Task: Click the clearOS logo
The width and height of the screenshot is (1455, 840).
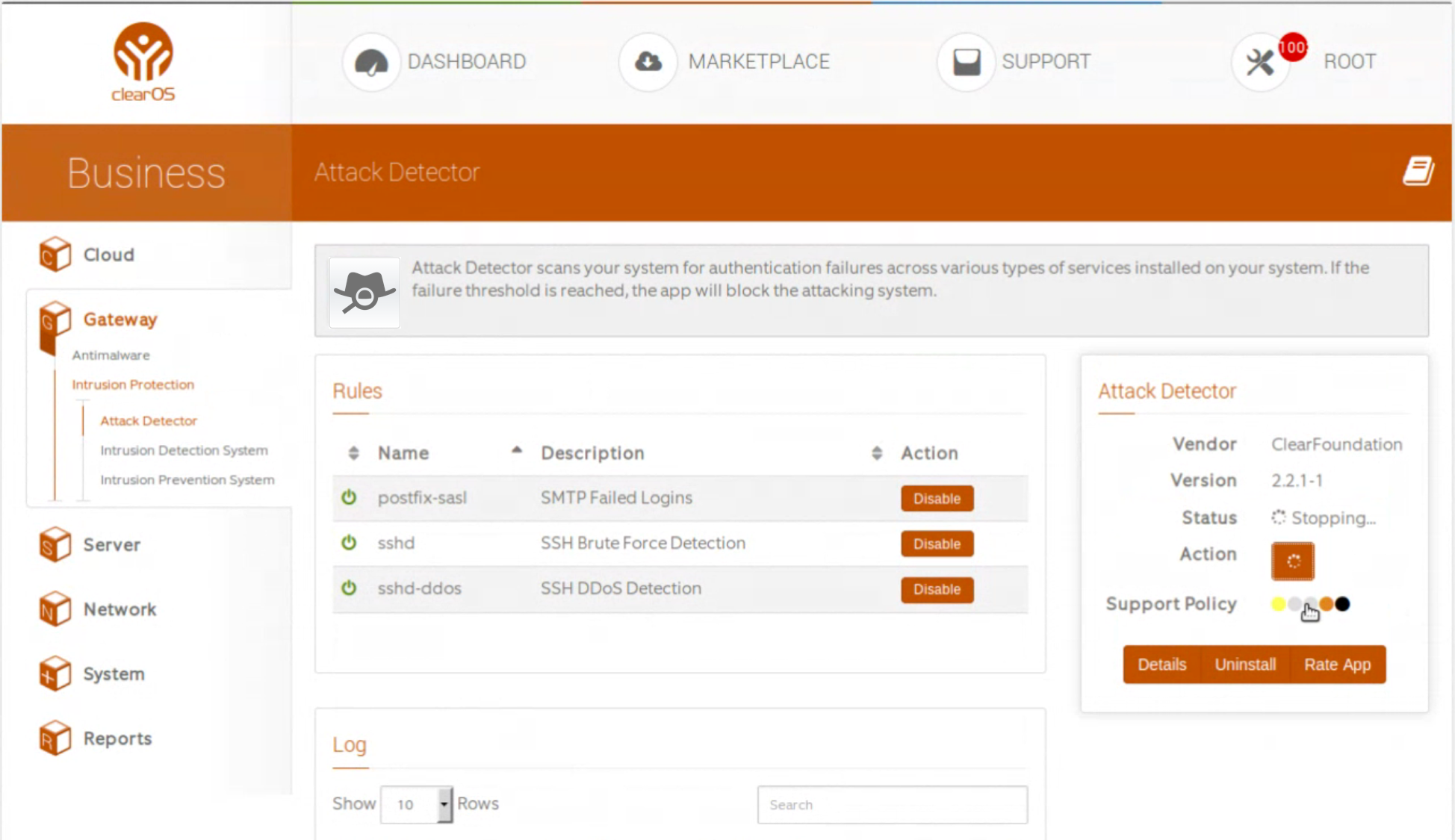Action: (143, 62)
